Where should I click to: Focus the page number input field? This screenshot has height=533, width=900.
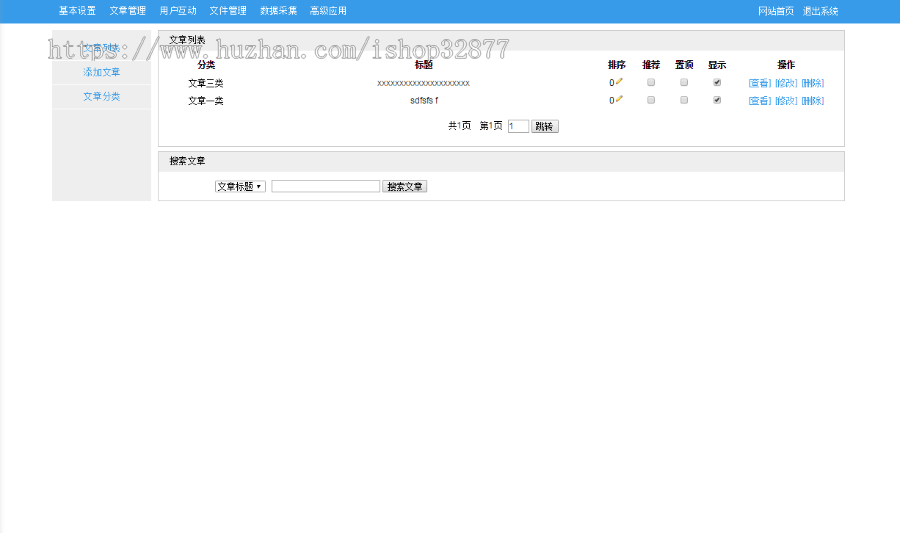click(x=518, y=126)
